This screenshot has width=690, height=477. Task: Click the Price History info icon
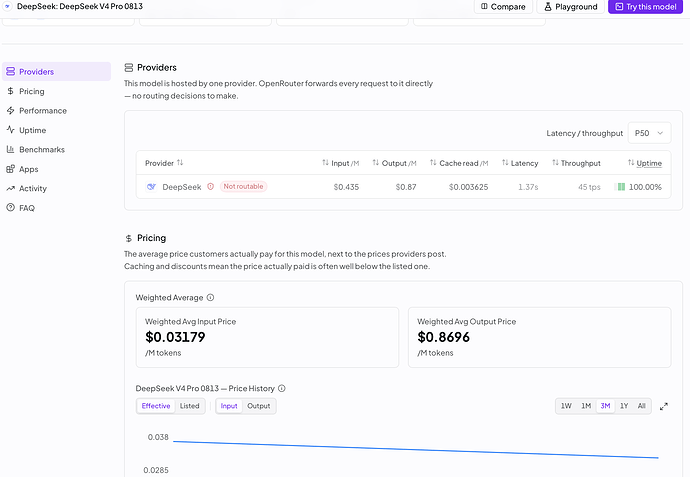[x=282, y=388]
